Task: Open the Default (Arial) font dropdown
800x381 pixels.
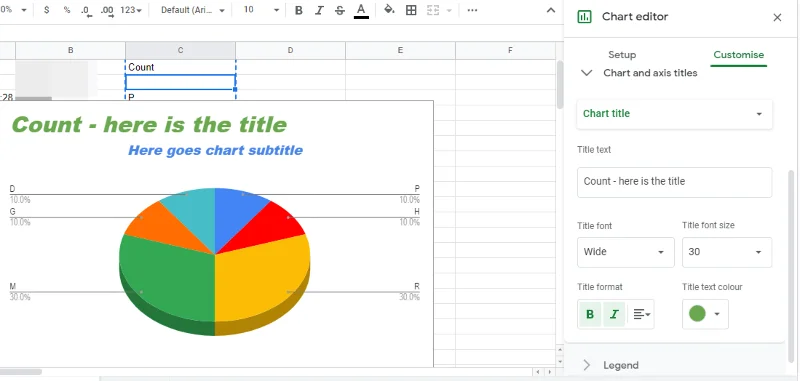Action: pos(192,10)
